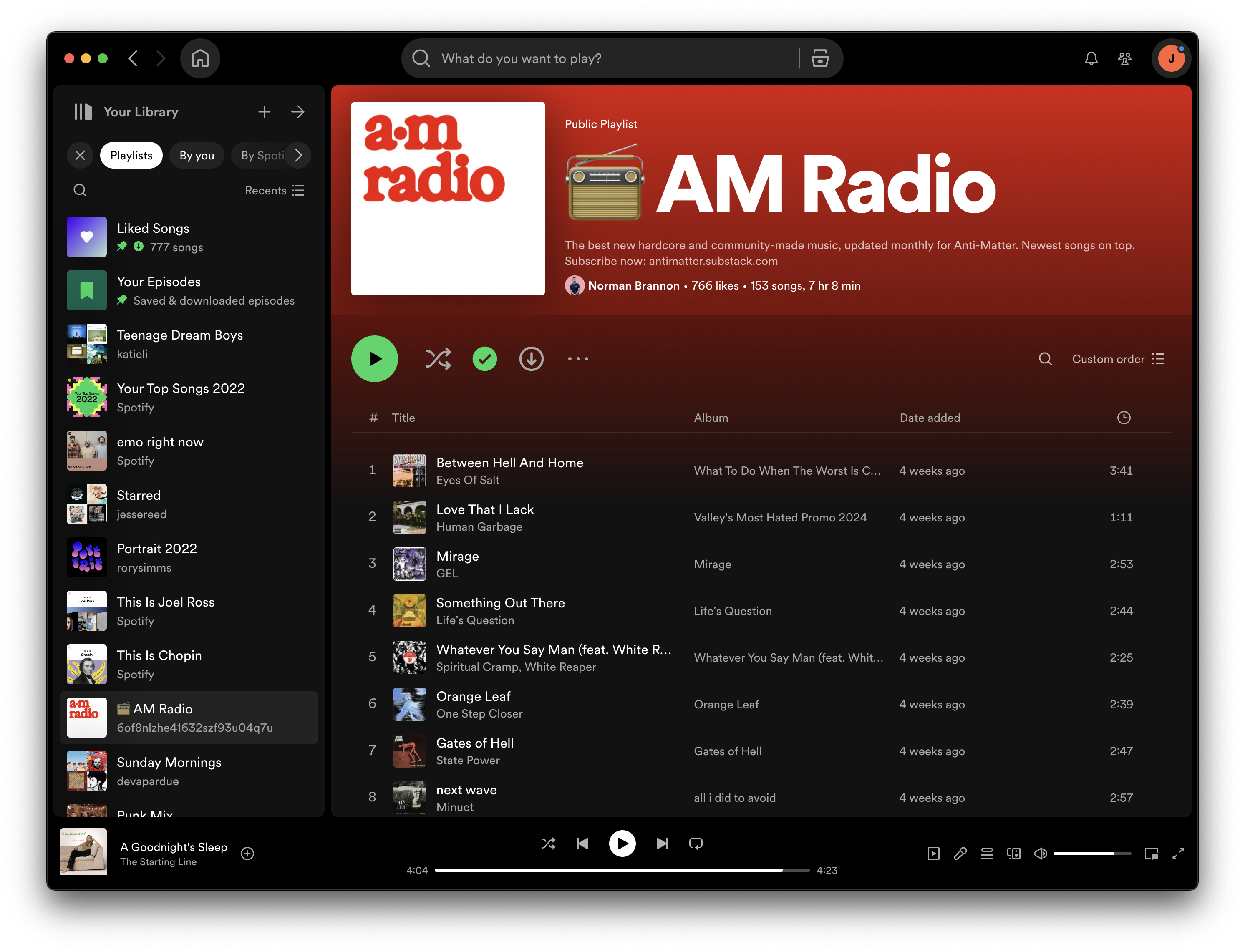Download the AM Radio playlist
The image size is (1245, 952).
531,359
